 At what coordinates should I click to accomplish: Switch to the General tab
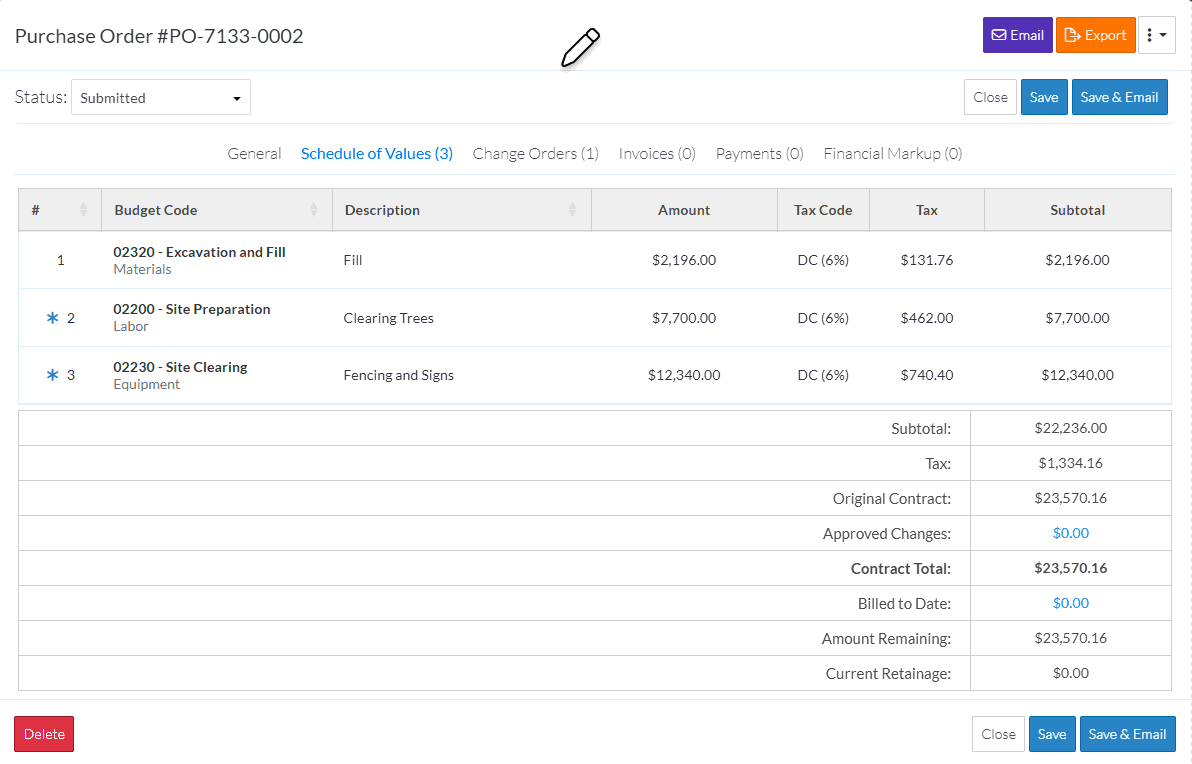(254, 154)
